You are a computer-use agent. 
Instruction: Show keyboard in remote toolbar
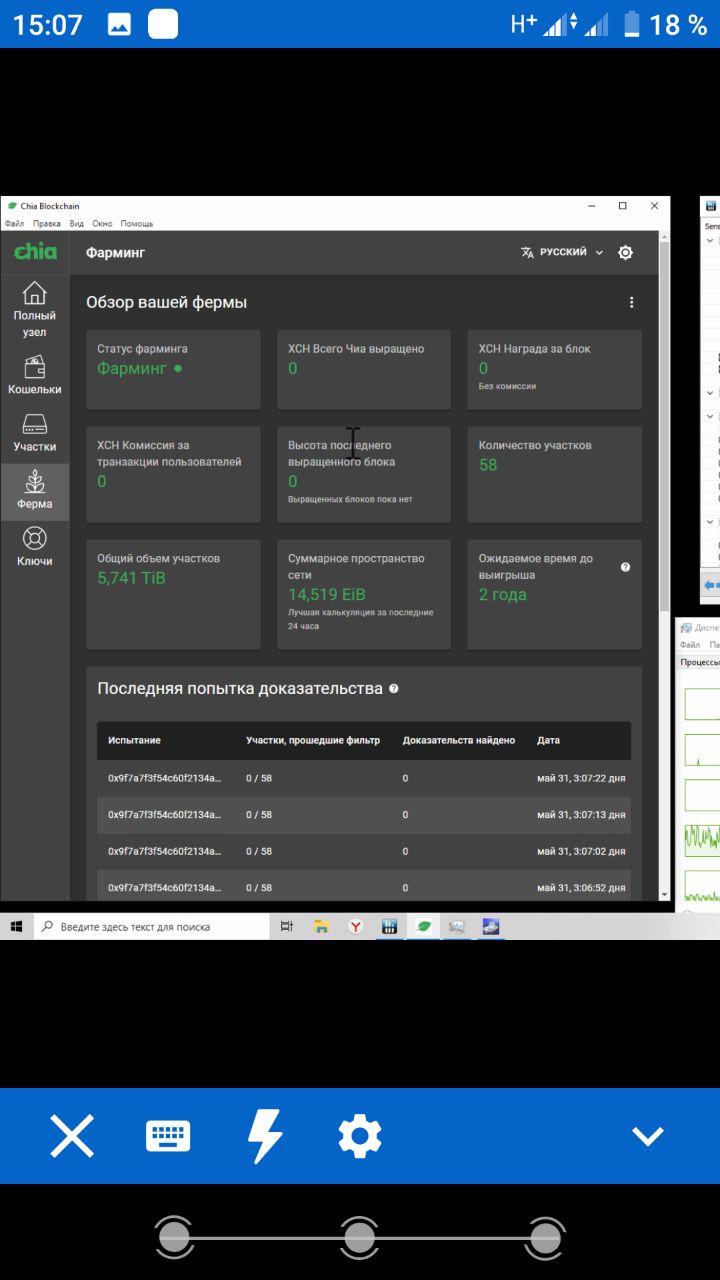point(168,1136)
